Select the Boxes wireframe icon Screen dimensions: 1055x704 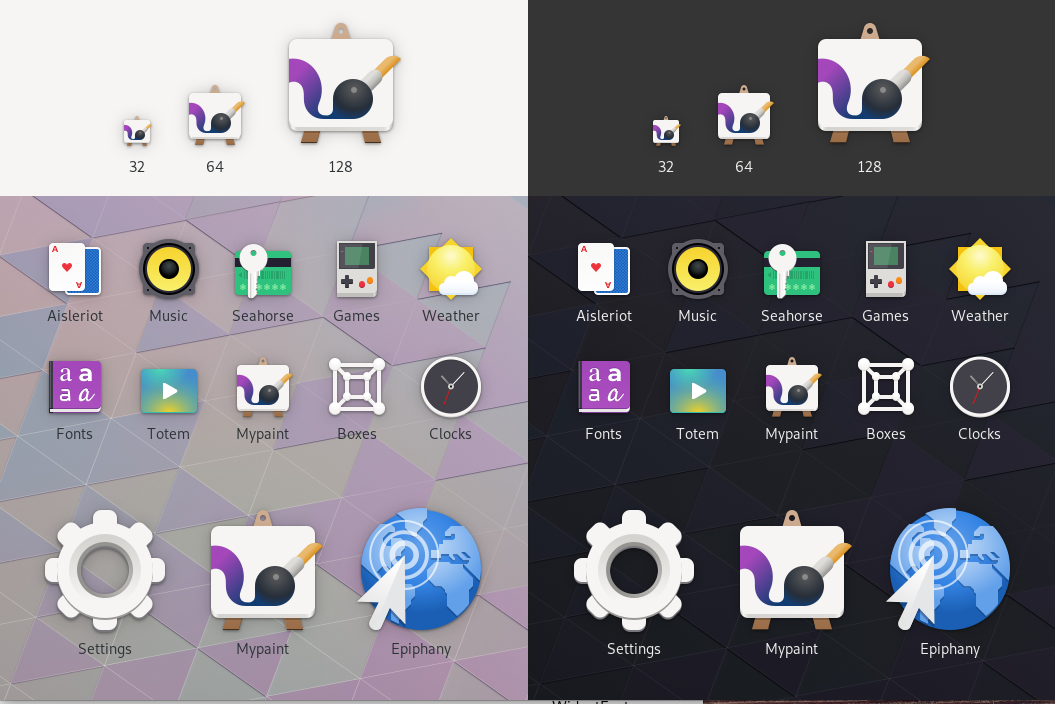pyautogui.click(x=356, y=387)
